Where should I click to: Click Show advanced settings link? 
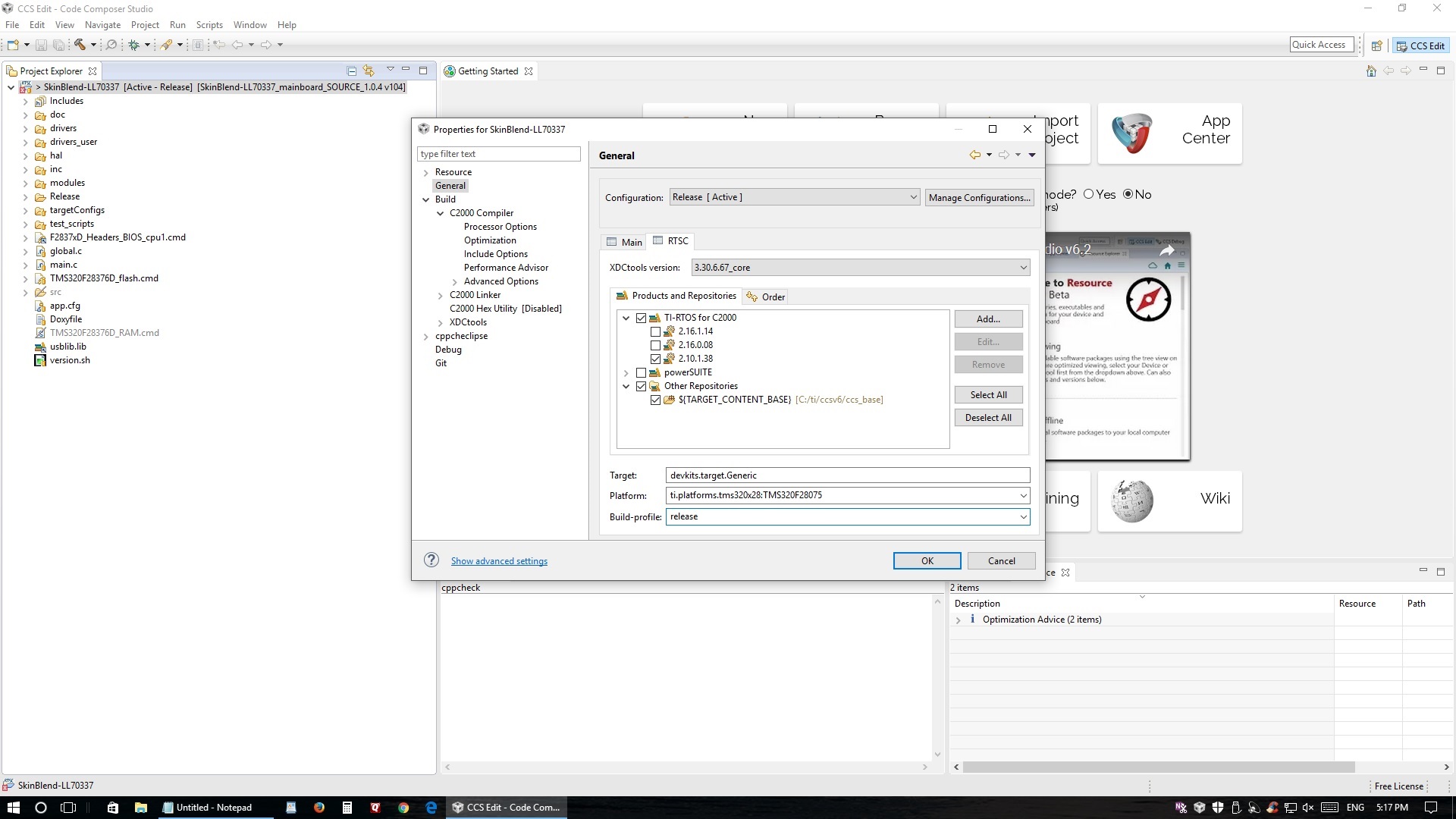coord(499,561)
